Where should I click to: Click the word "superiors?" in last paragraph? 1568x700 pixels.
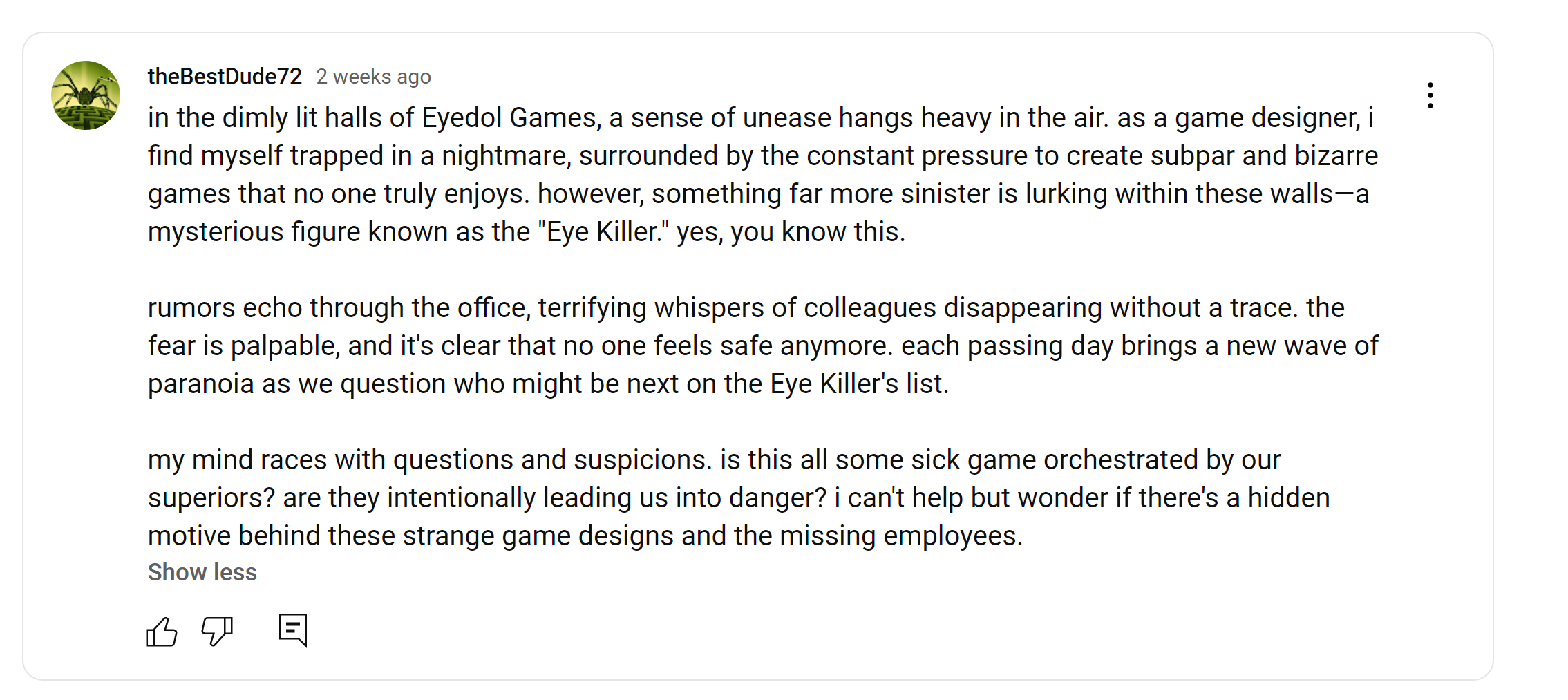(211, 498)
